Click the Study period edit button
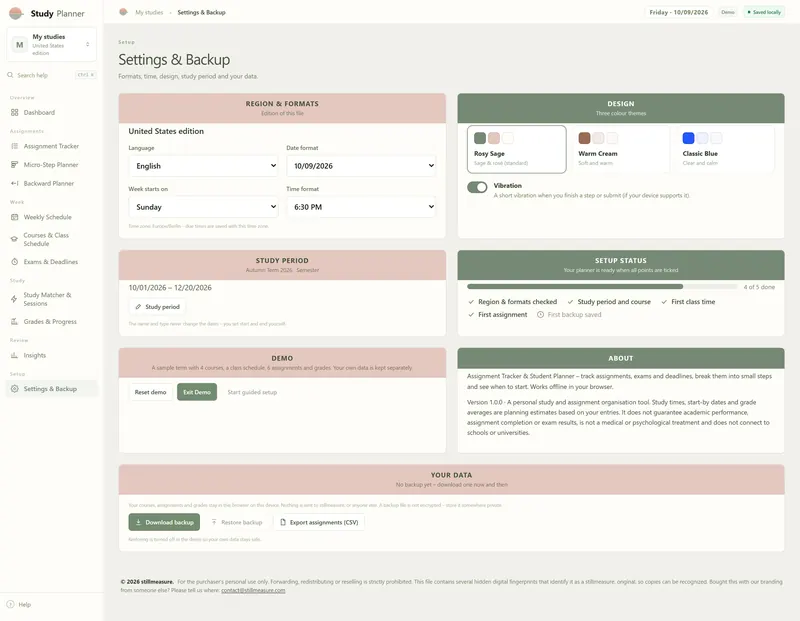The image size is (800, 621). point(157,307)
